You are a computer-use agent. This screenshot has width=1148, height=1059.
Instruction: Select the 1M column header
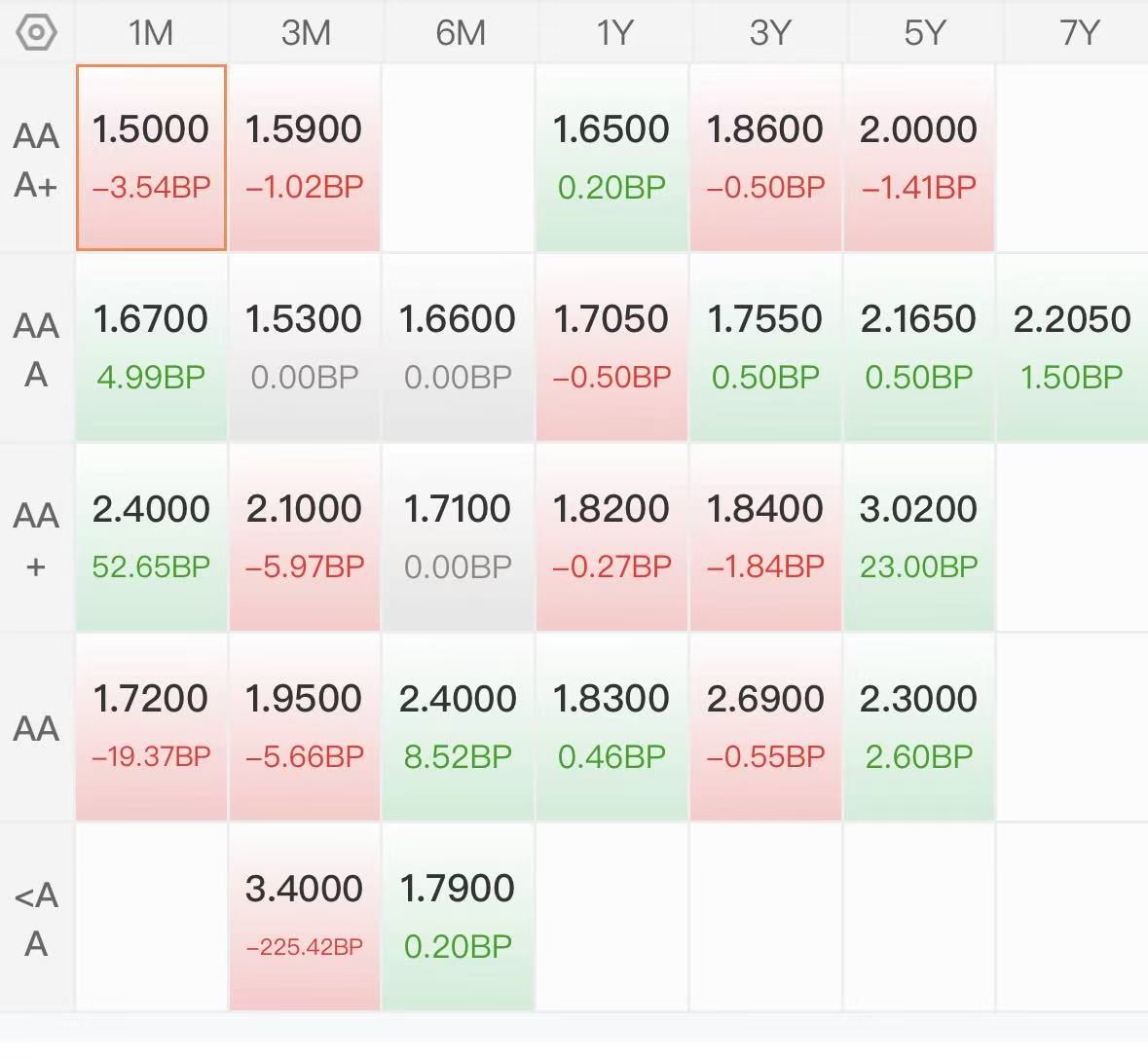tap(151, 32)
